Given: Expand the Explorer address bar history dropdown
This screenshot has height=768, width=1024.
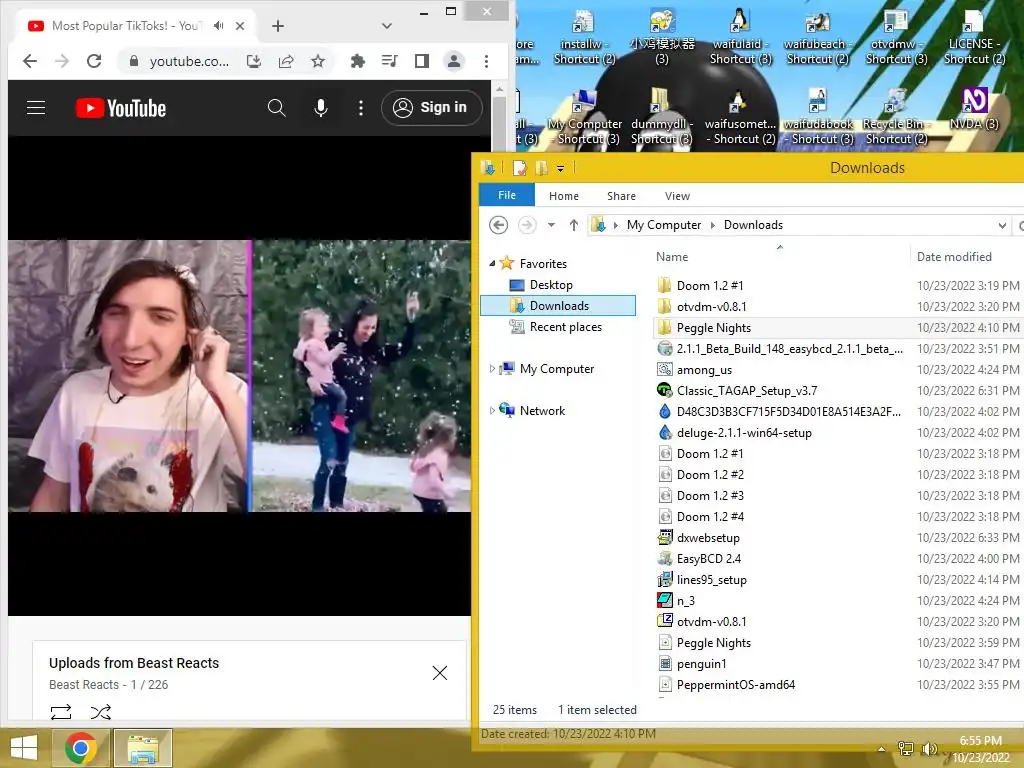Looking at the screenshot, I should tap(1002, 225).
